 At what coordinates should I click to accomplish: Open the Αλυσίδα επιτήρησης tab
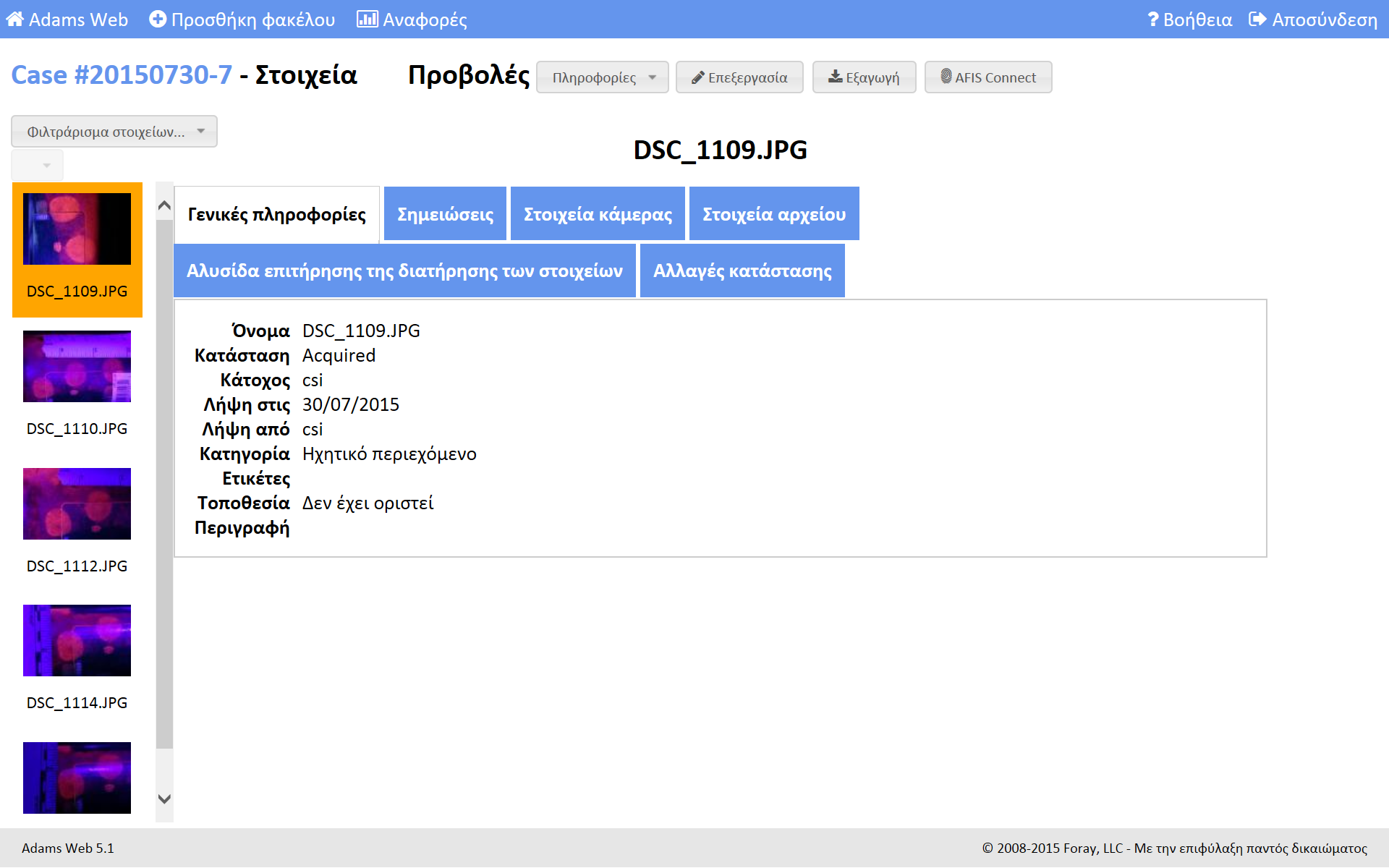[x=404, y=271]
